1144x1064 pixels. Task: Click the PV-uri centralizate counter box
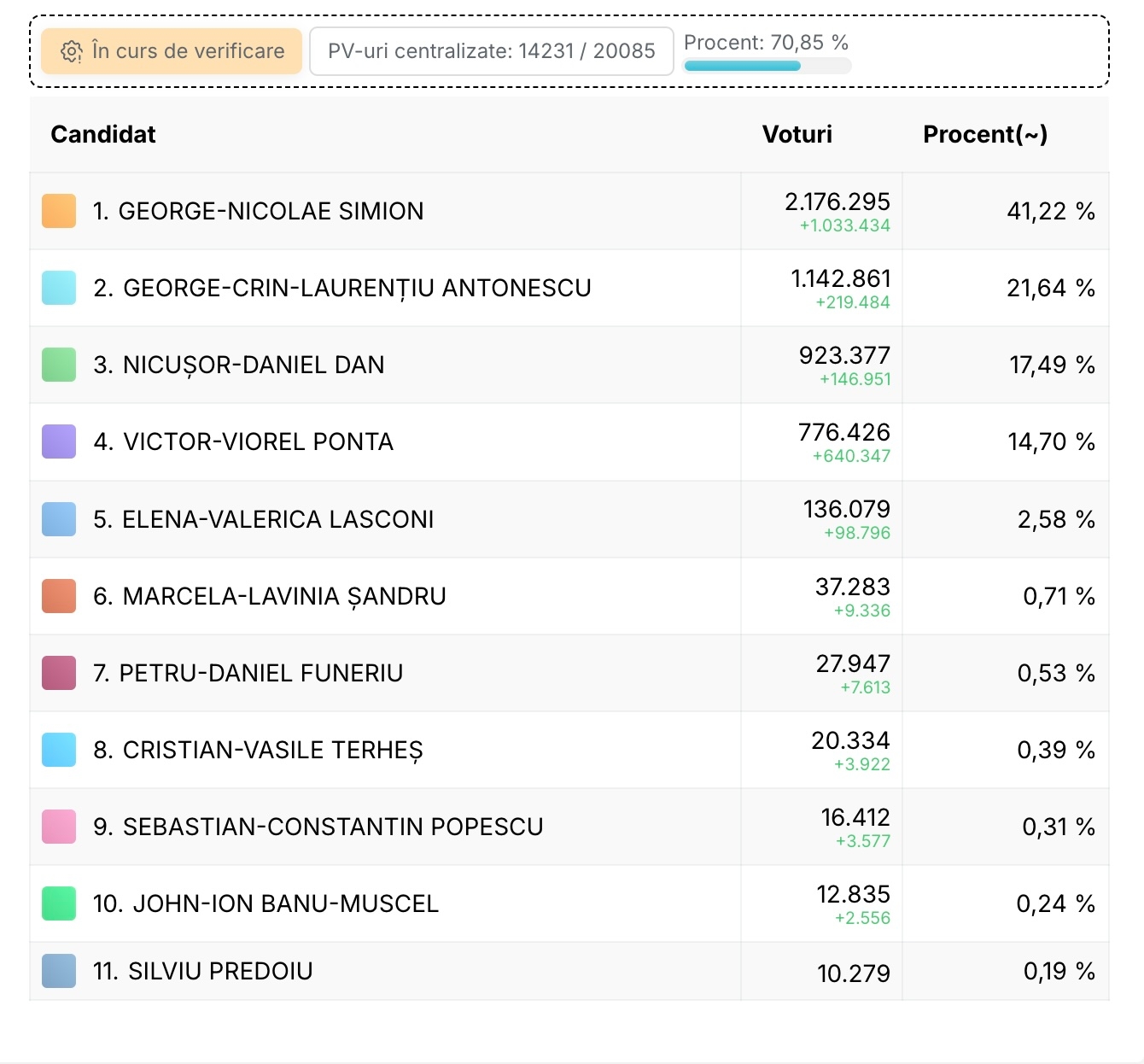[491, 51]
